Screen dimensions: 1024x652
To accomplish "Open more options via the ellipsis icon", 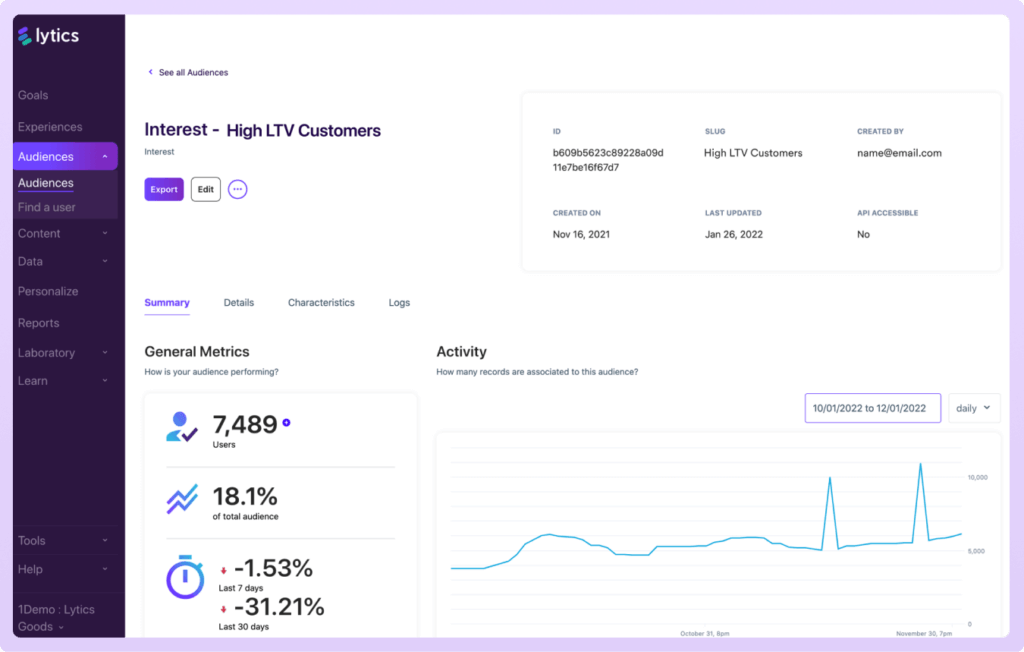I will coord(237,189).
